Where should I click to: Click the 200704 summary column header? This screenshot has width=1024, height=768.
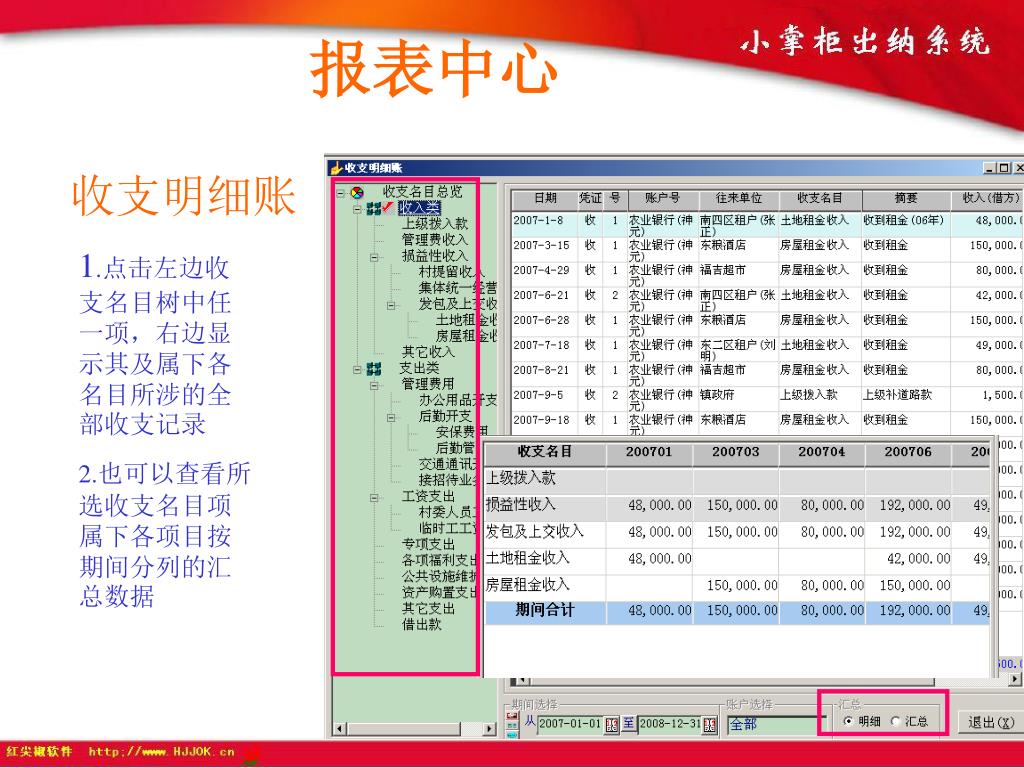(x=822, y=452)
